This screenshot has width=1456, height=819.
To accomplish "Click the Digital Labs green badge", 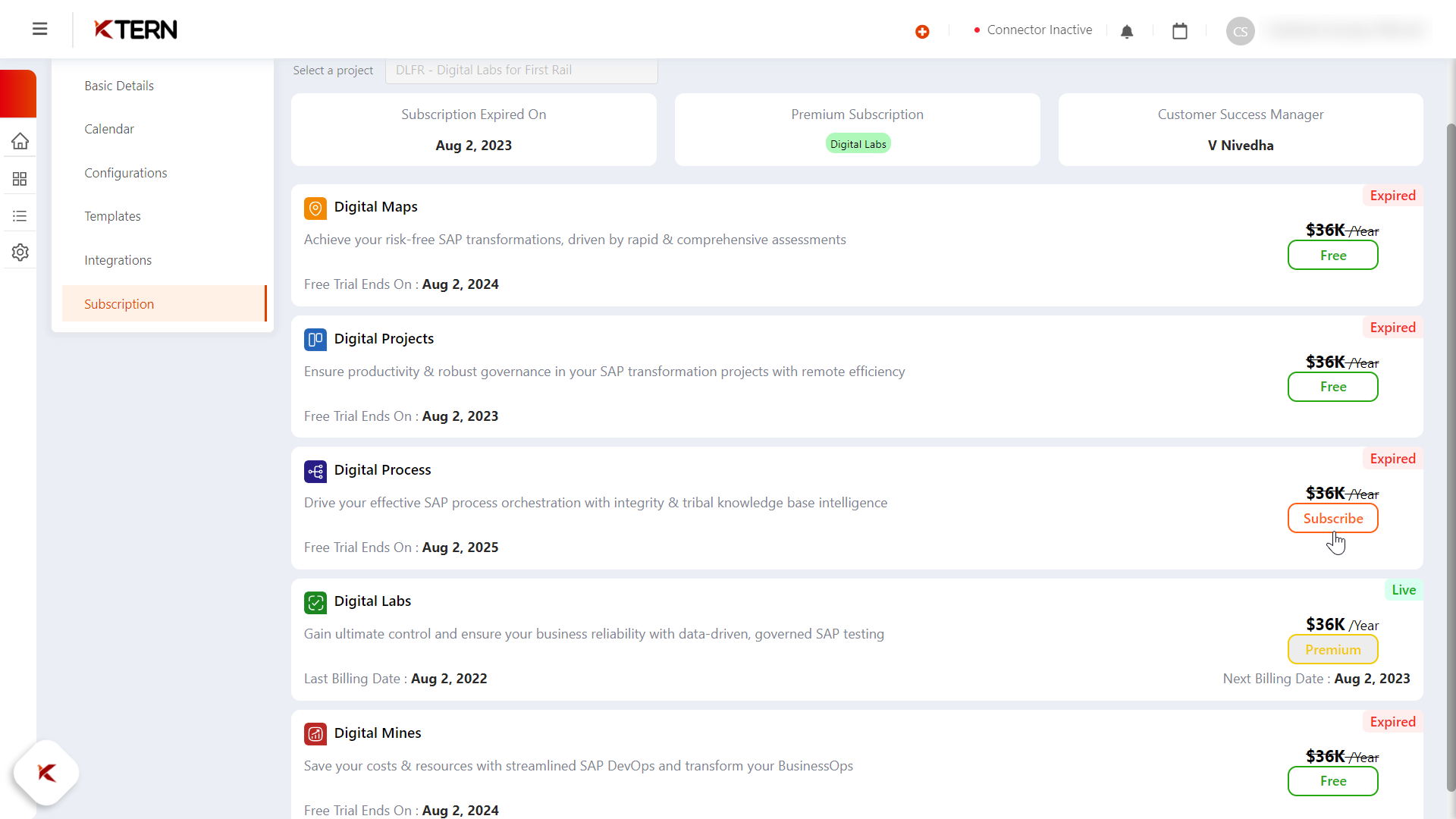I will pos(858,144).
